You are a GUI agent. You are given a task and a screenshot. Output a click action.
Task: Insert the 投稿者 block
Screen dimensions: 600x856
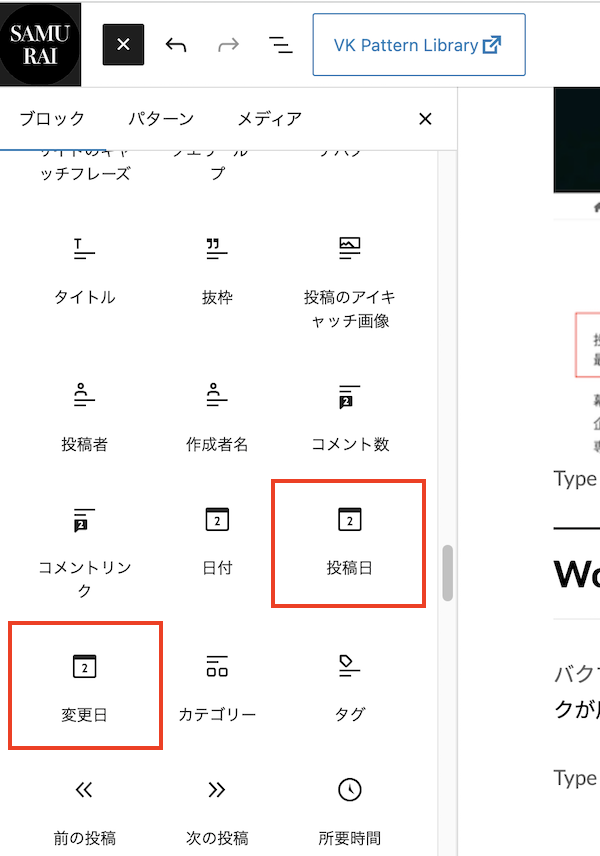[85, 420]
